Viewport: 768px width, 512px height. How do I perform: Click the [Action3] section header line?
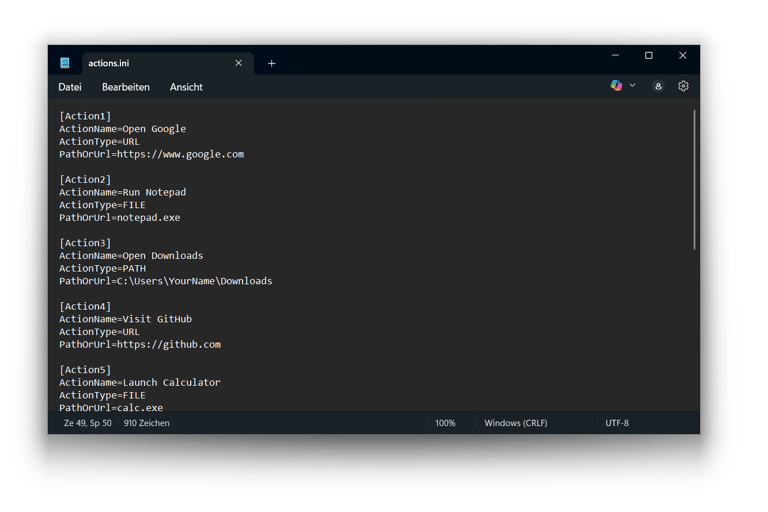(x=85, y=243)
